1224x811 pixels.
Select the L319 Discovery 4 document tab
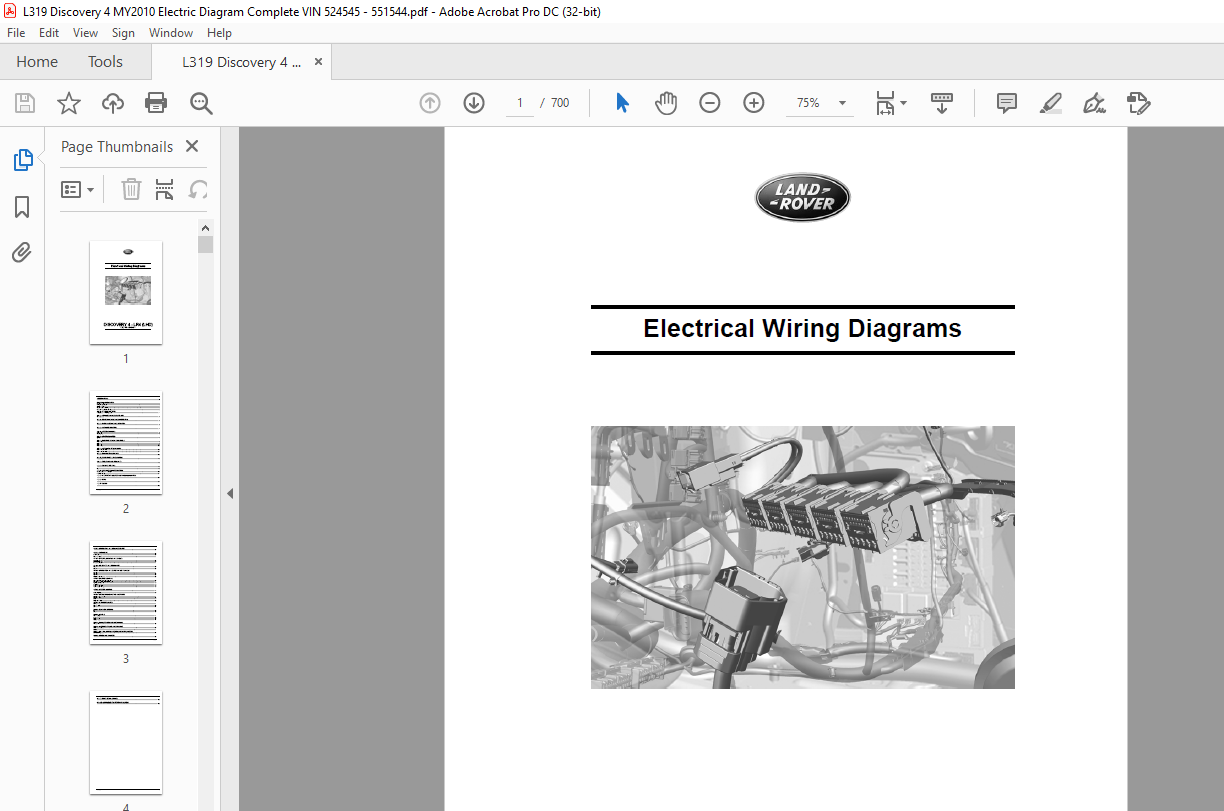pyautogui.click(x=241, y=62)
